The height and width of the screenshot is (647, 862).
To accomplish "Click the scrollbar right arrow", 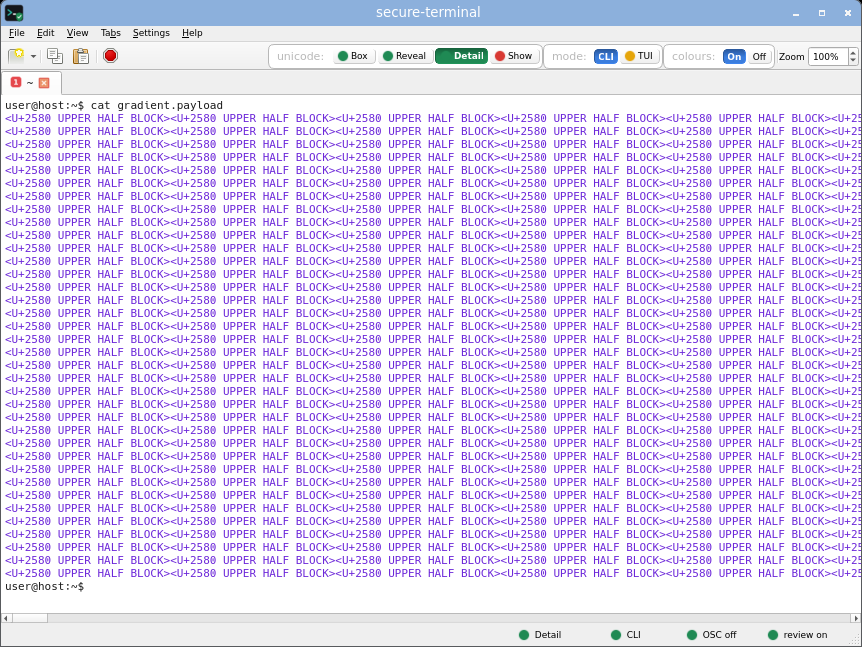I will click(856, 618).
